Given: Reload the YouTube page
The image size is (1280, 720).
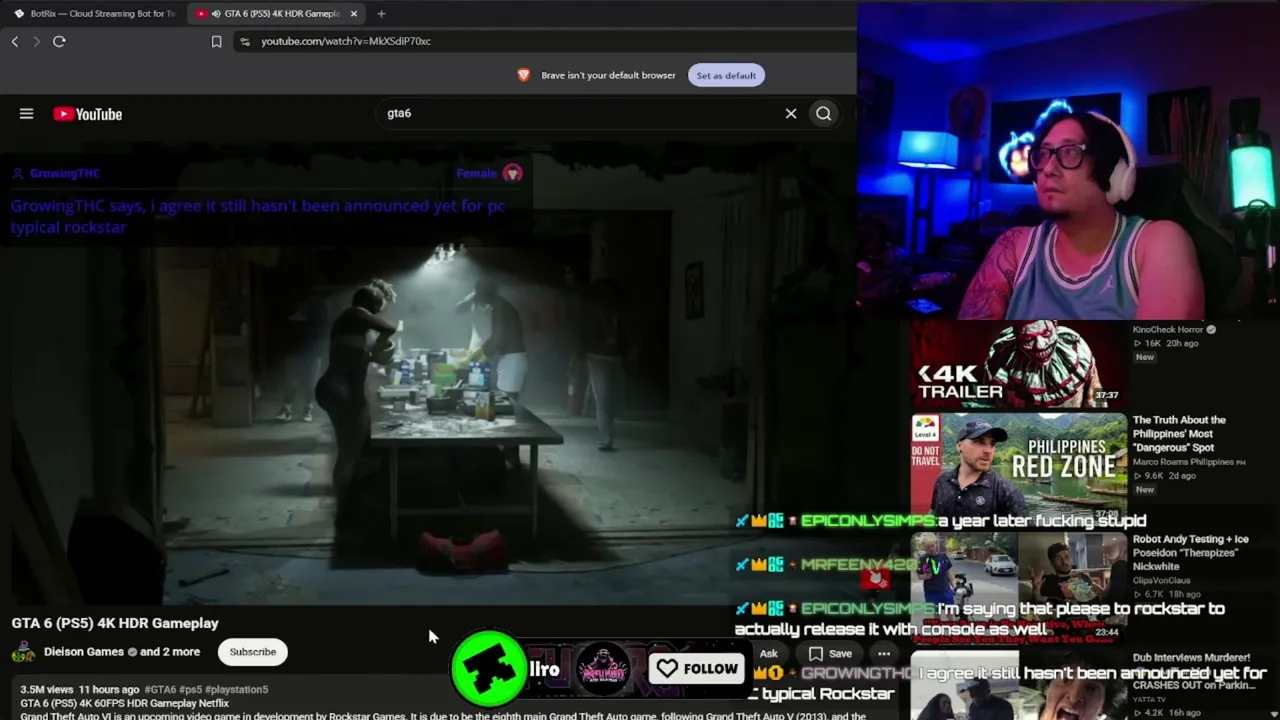Looking at the screenshot, I should [x=59, y=41].
